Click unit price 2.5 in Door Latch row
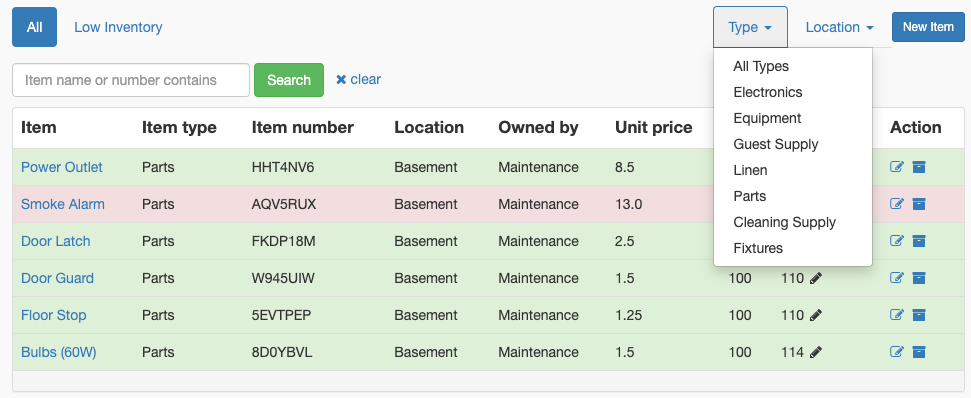 pos(624,241)
